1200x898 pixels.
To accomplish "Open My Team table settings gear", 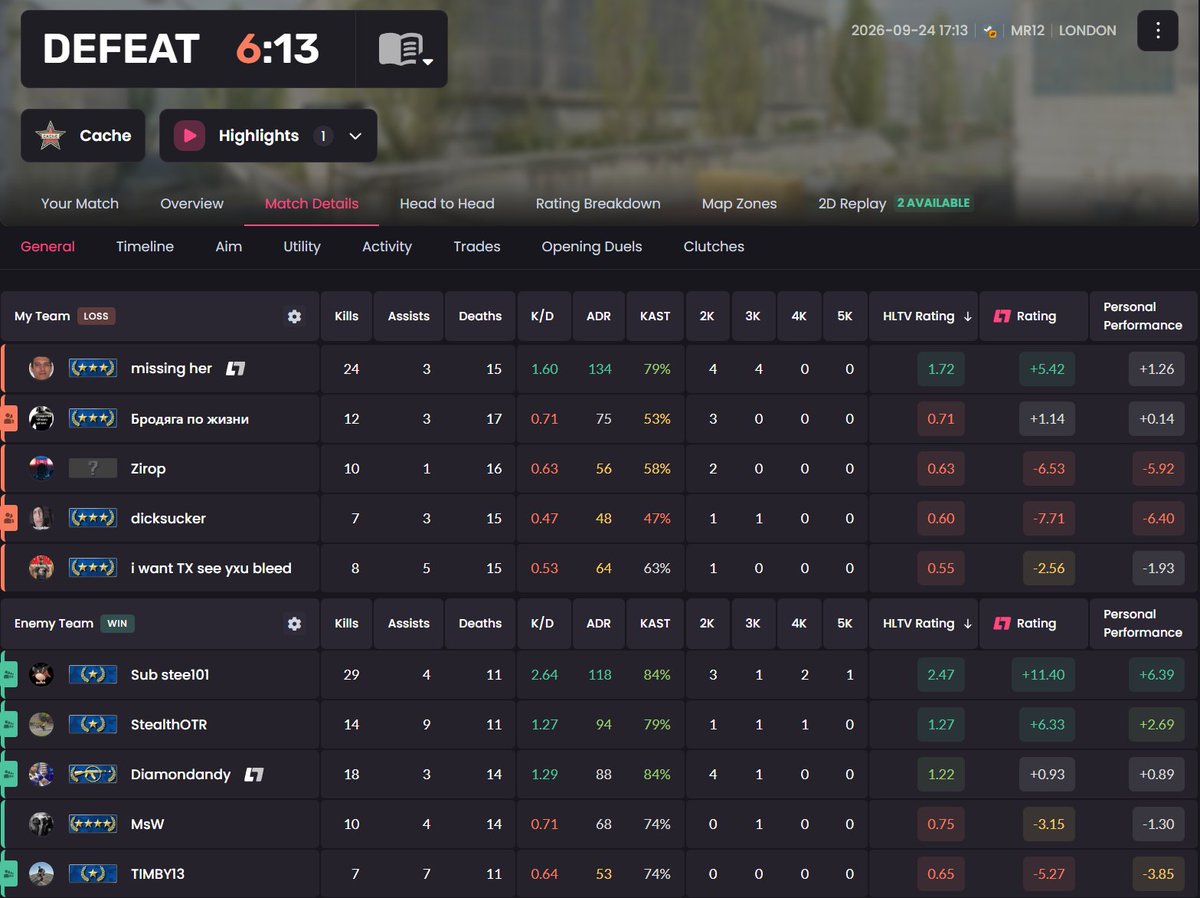I will (294, 316).
